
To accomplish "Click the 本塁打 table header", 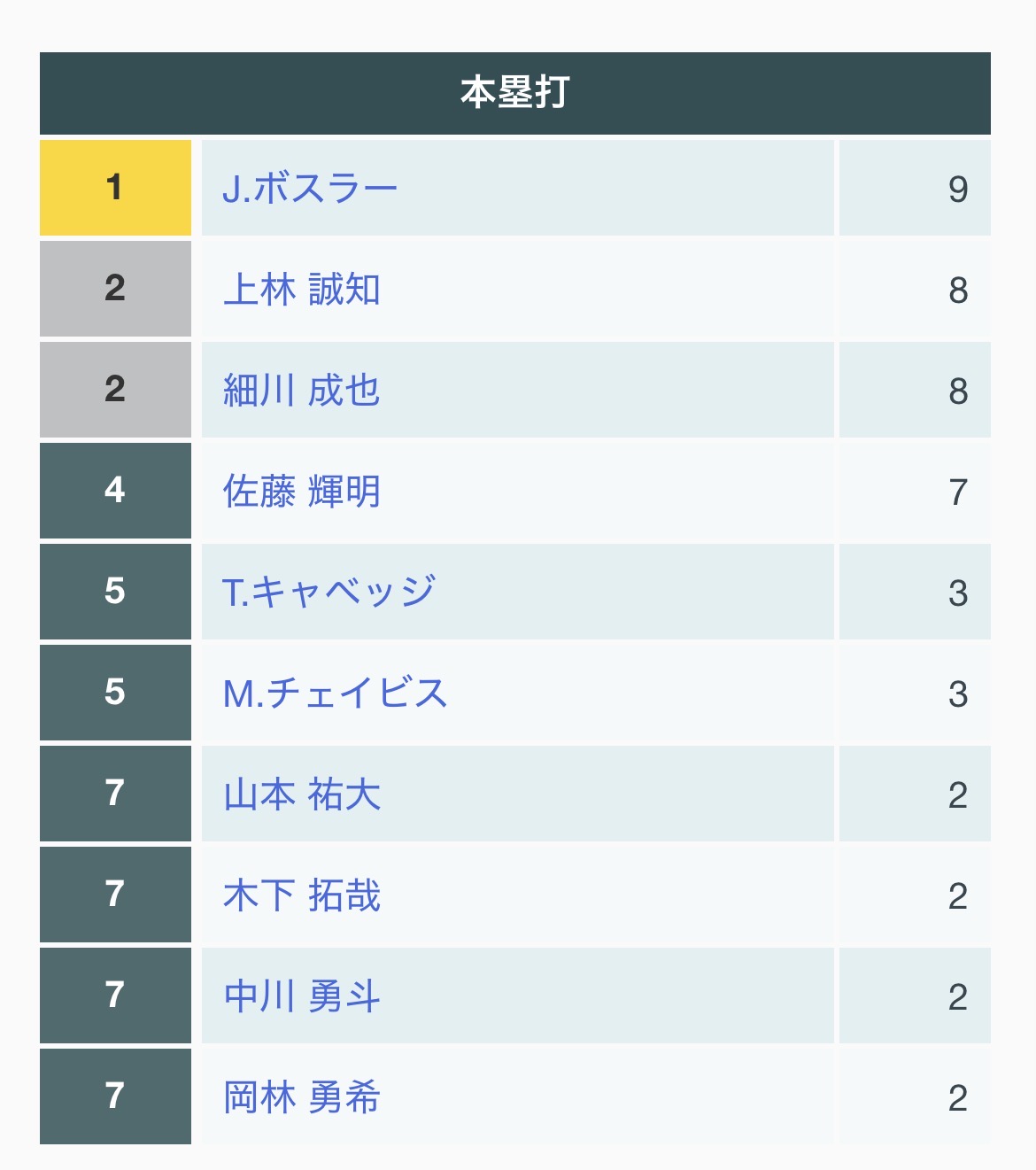I will [x=514, y=93].
